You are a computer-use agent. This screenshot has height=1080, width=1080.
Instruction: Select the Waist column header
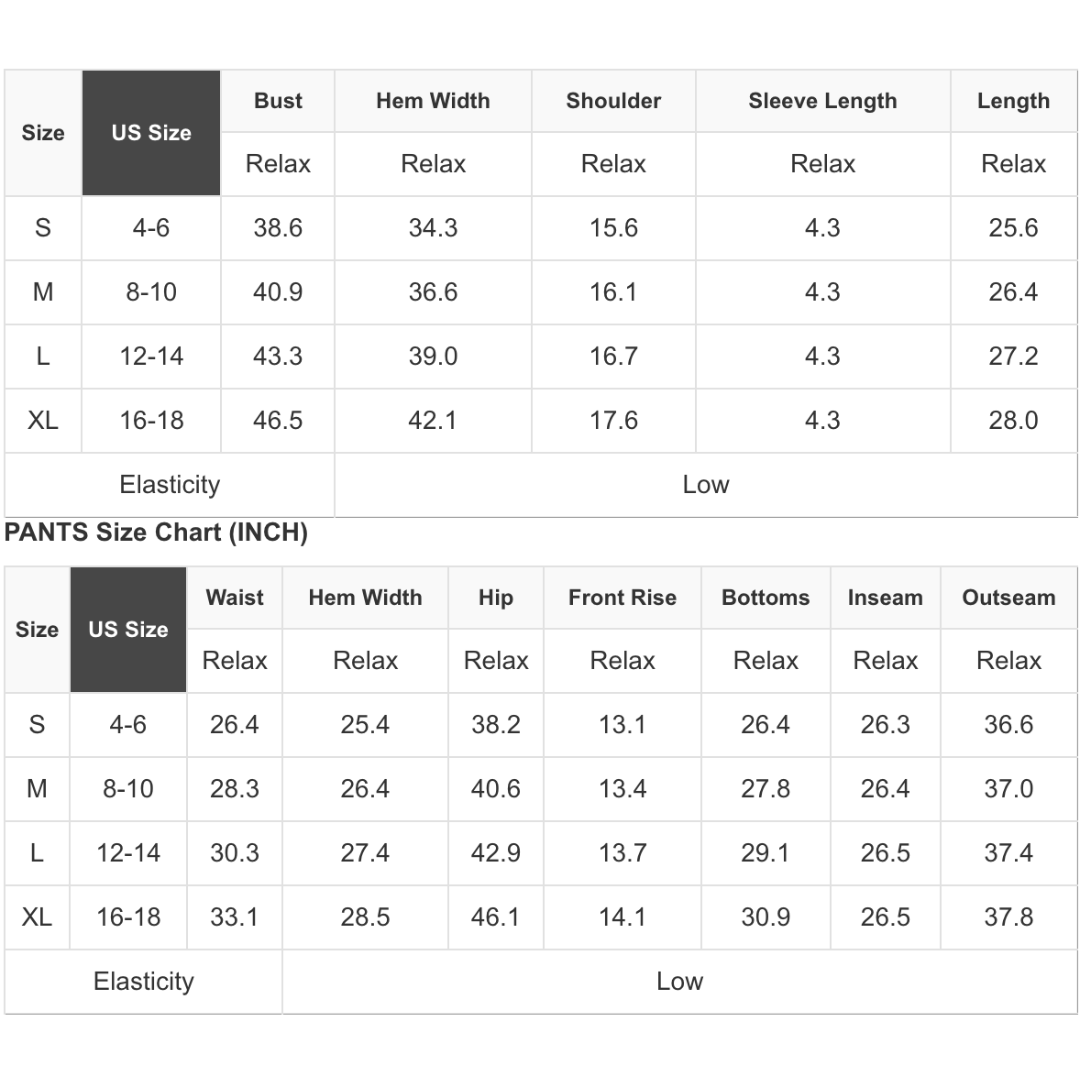point(235,598)
